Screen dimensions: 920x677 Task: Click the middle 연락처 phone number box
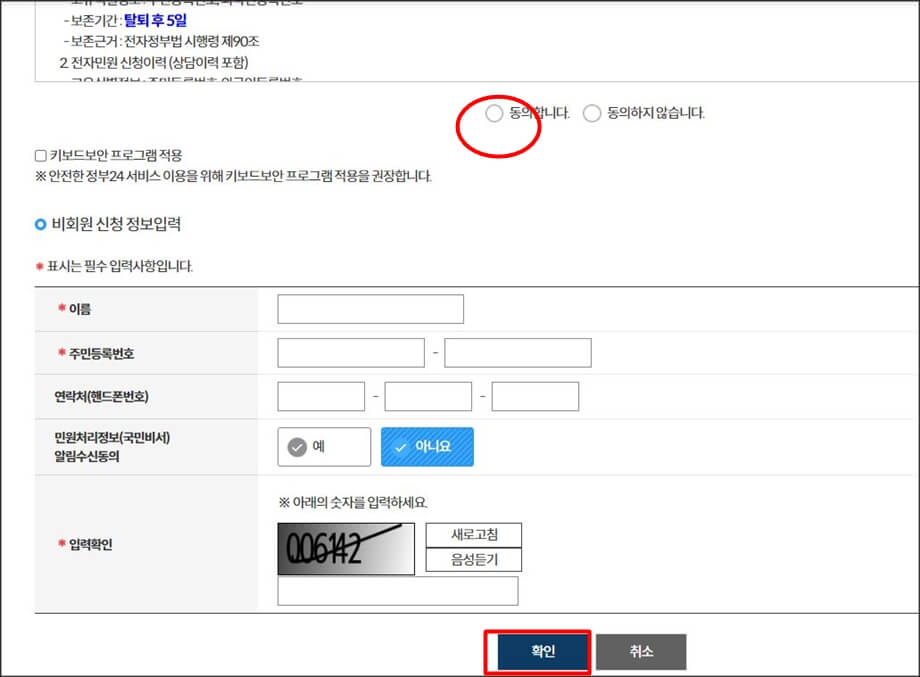click(428, 396)
